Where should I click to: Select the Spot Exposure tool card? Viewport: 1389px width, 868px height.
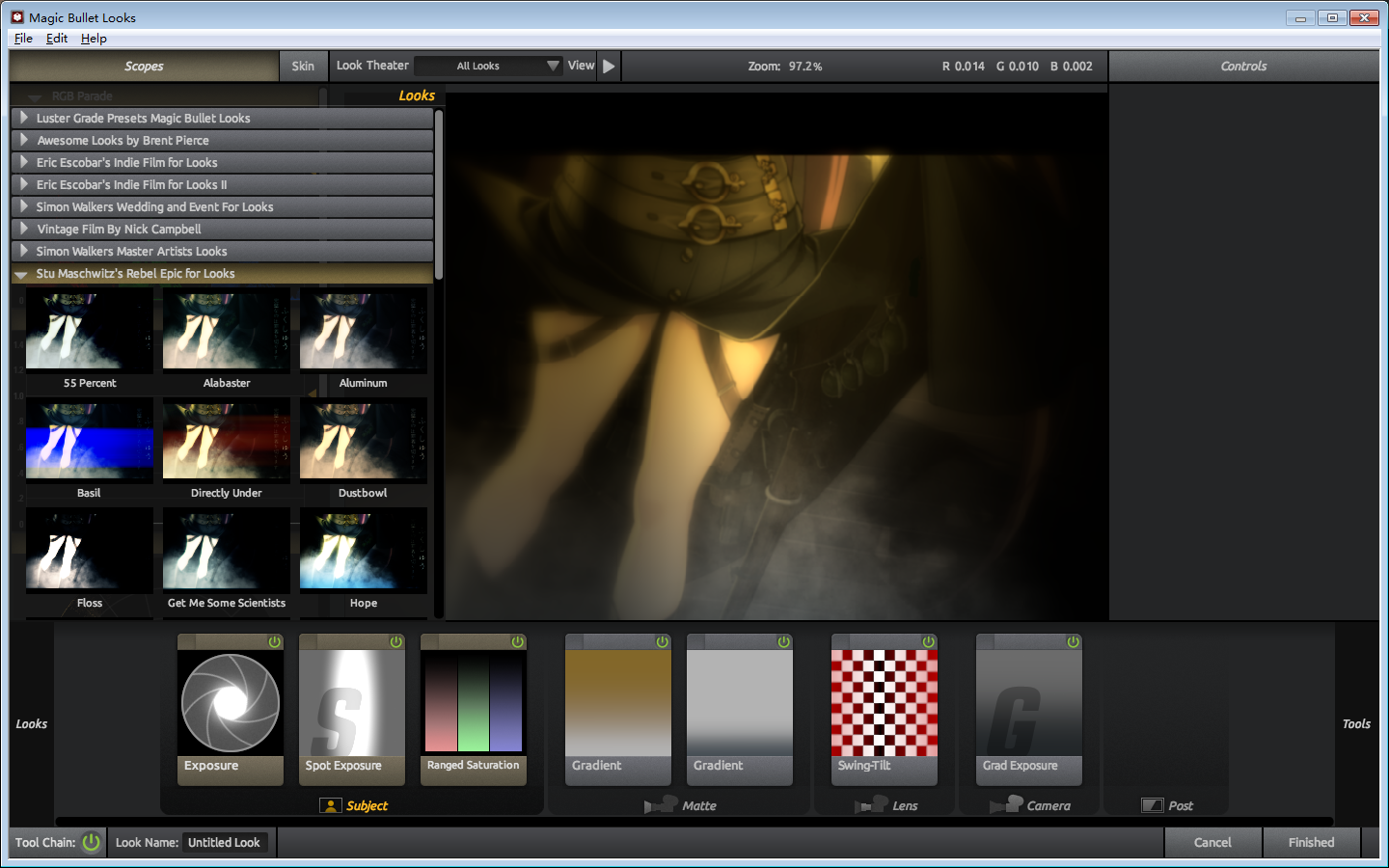(352, 710)
